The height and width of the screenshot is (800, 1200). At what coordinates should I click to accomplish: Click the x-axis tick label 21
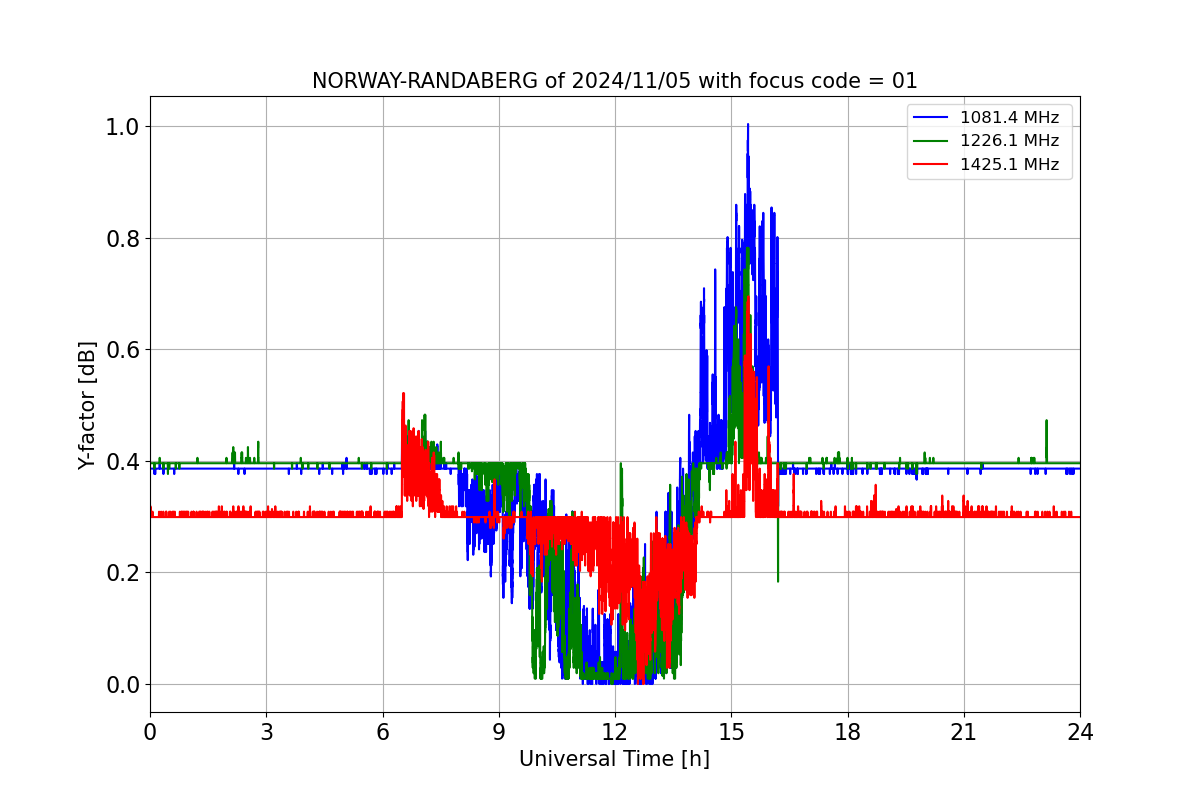point(964,732)
